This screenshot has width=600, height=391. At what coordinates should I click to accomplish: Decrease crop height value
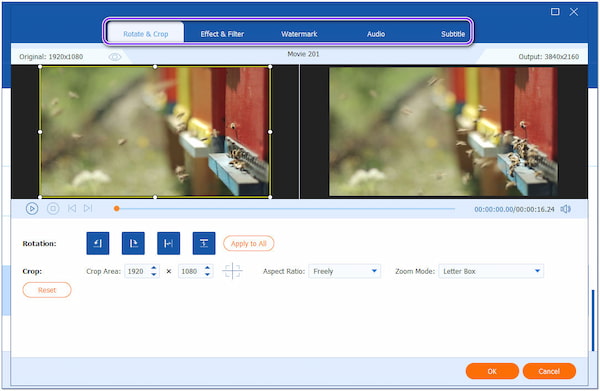[207, 274]
